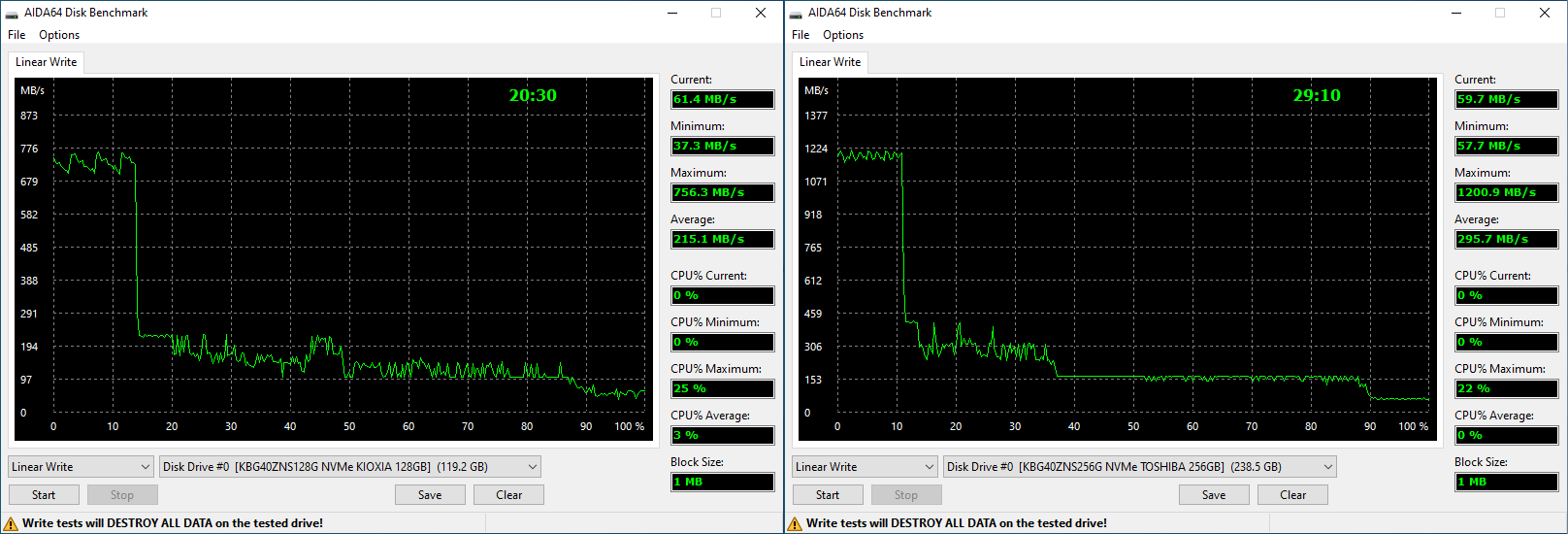Select Block Size 1 MB in left window
This screenshot has height=534, width=1568.
pos(723,482)
